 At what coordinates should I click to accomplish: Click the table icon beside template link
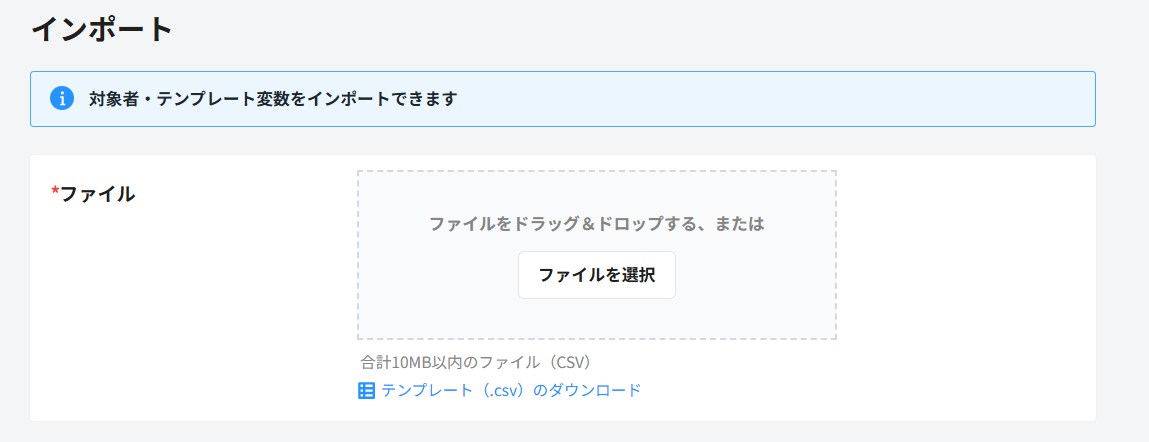click(x=366, y=391)
